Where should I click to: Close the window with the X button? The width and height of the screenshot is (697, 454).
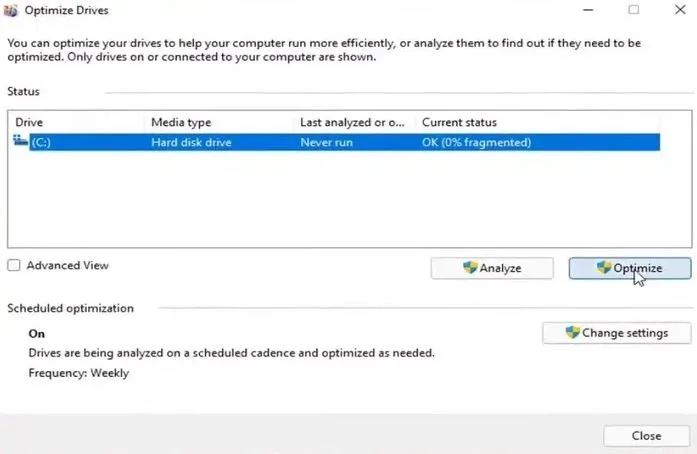680,10
